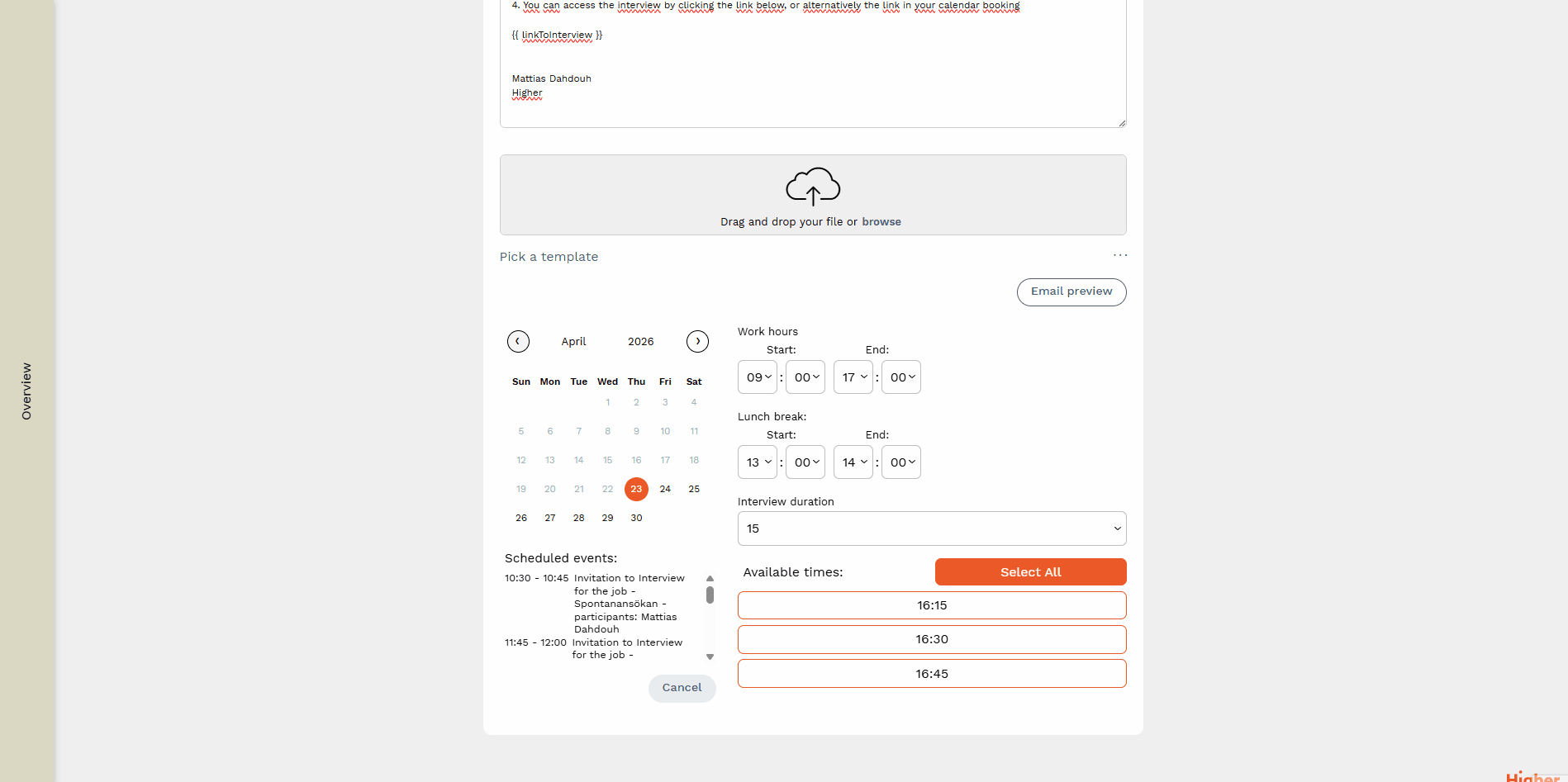Screen dimensions: 1568x782
Task: Go to the previous month in calendar
Action: tap(518, 341)
